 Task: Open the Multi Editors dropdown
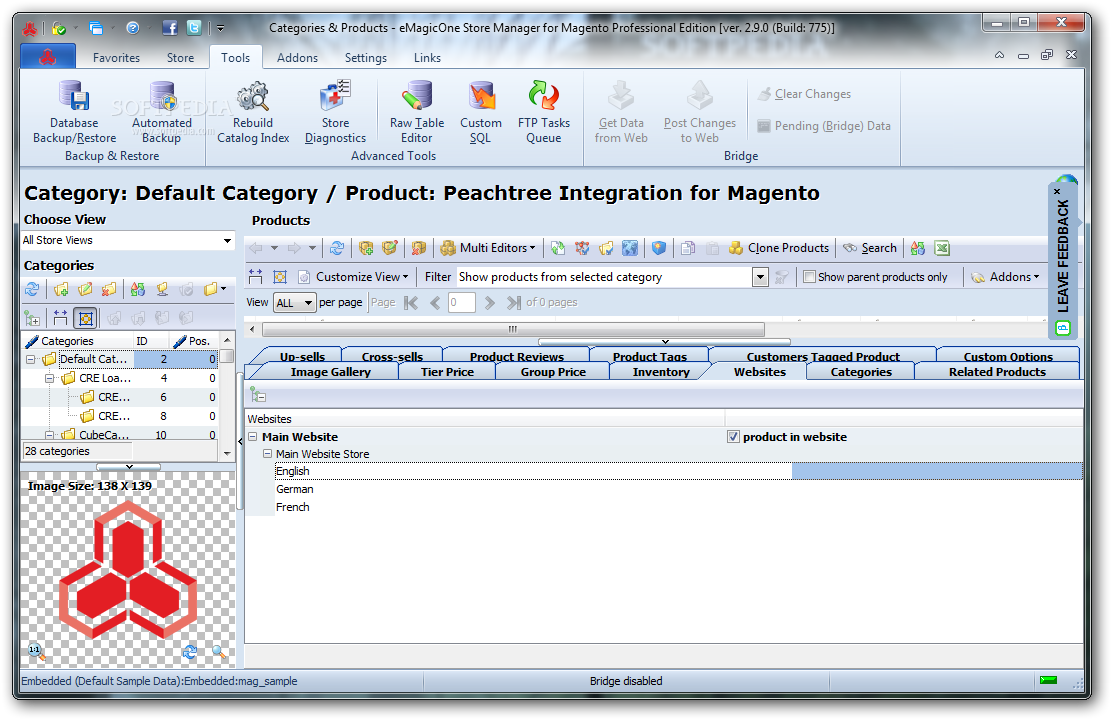[x=488, y=248]
